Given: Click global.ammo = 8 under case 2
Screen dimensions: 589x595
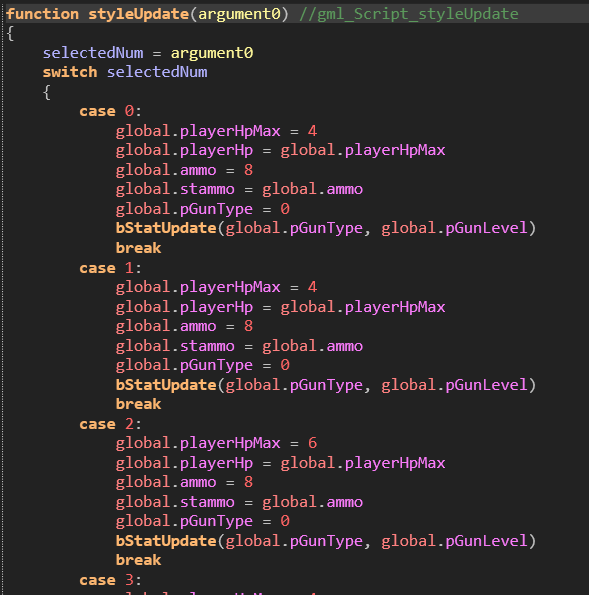Looking at the screenshot, I should tap(184, 482).
